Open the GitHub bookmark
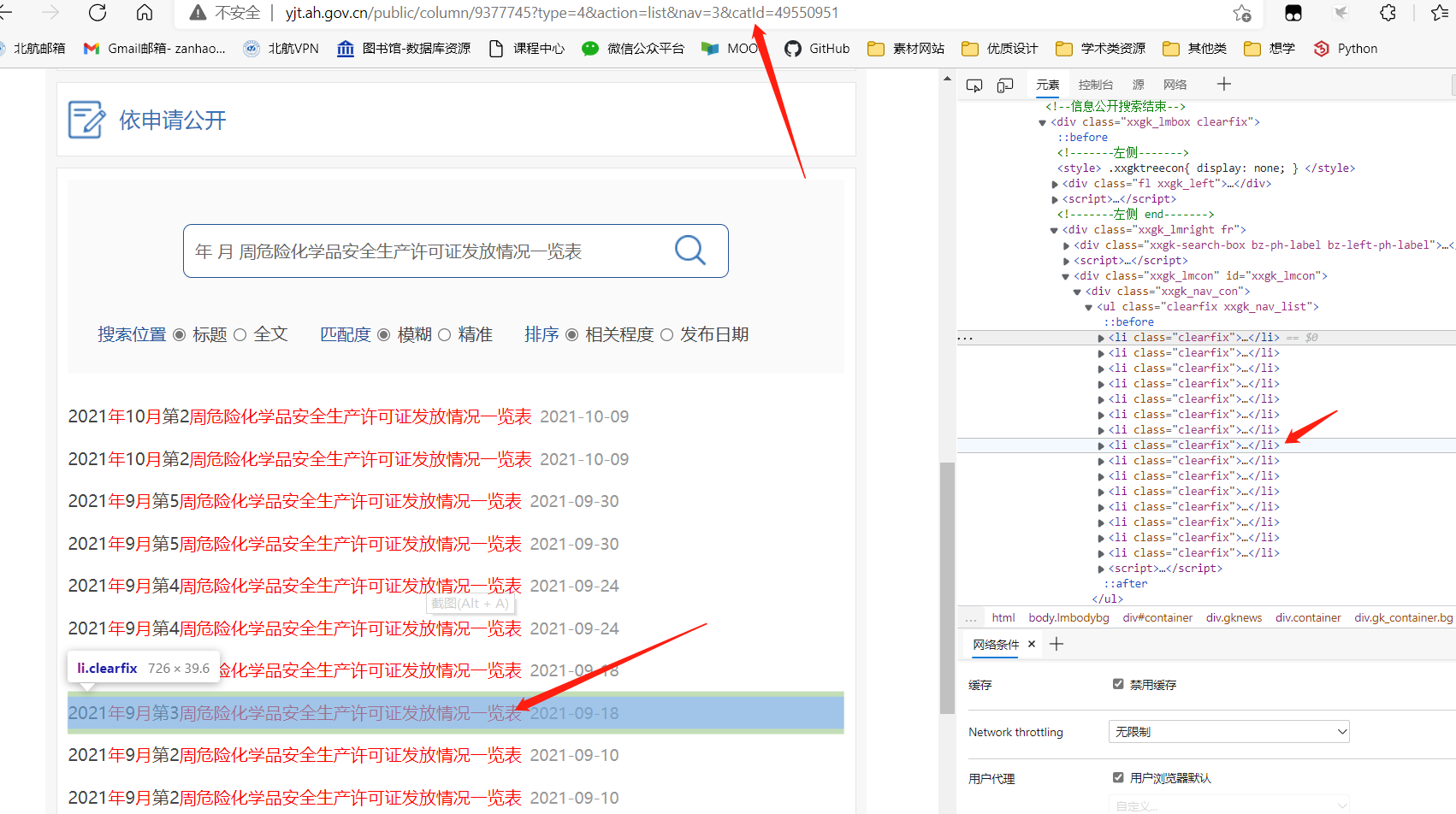 coord(817,49)
